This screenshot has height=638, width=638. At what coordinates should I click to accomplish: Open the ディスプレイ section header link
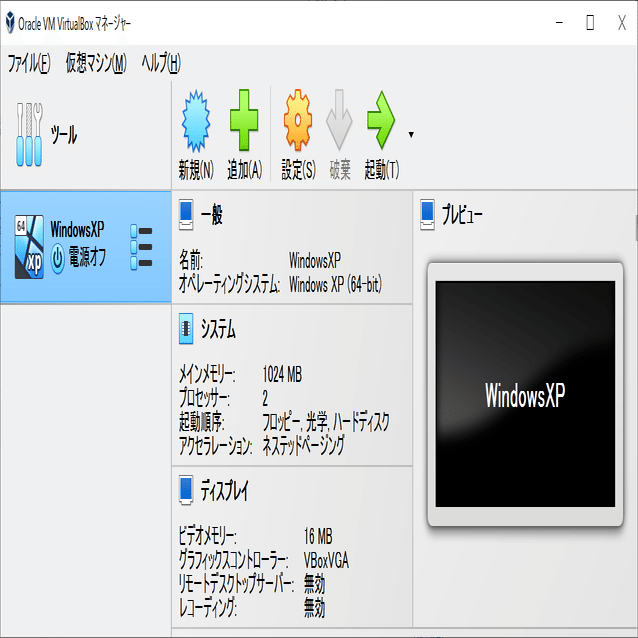pos(224,490)
